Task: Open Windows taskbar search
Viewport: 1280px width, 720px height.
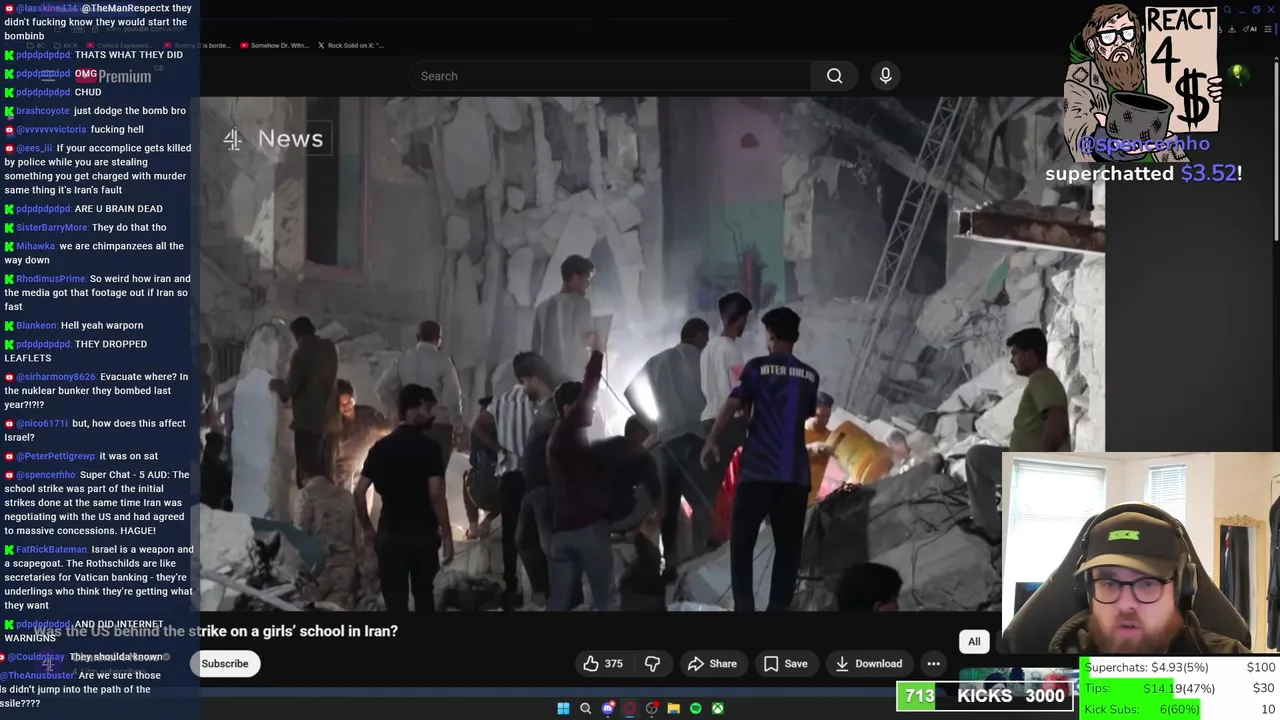Action: [x=585, y=708]
